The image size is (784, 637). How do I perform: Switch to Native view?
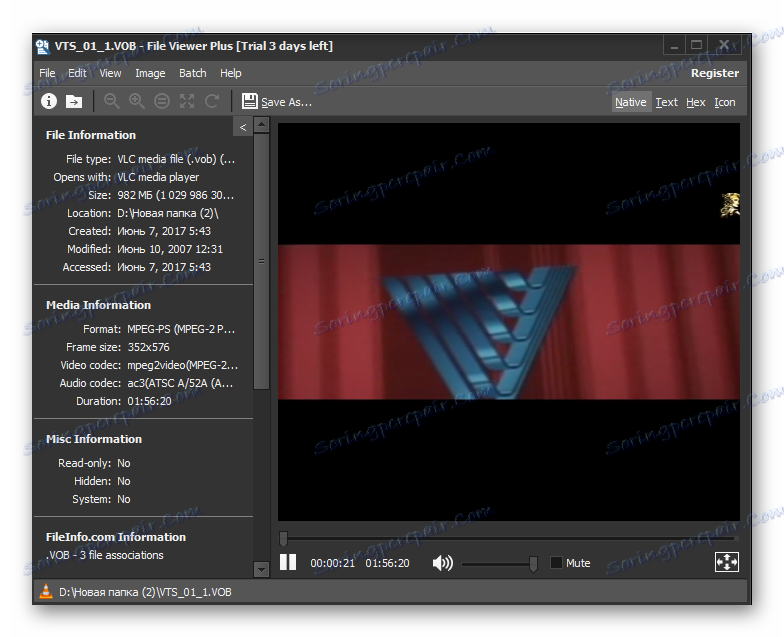click(630, 102)
